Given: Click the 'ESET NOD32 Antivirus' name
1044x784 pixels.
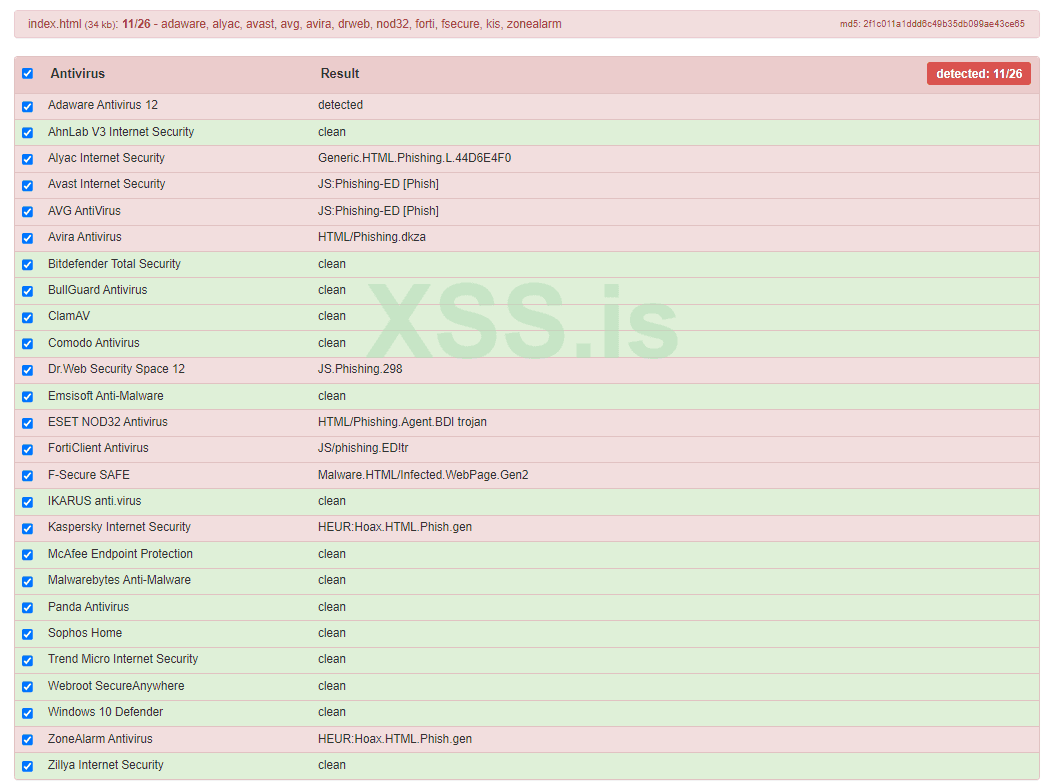Looking at the screenshot, I should (108, 422).
